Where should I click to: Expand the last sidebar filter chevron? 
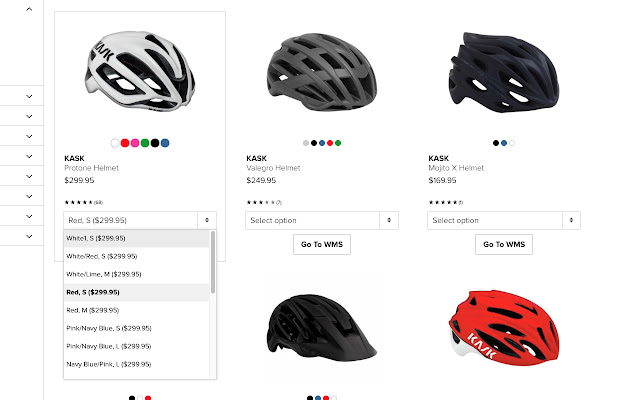point(29,236)
